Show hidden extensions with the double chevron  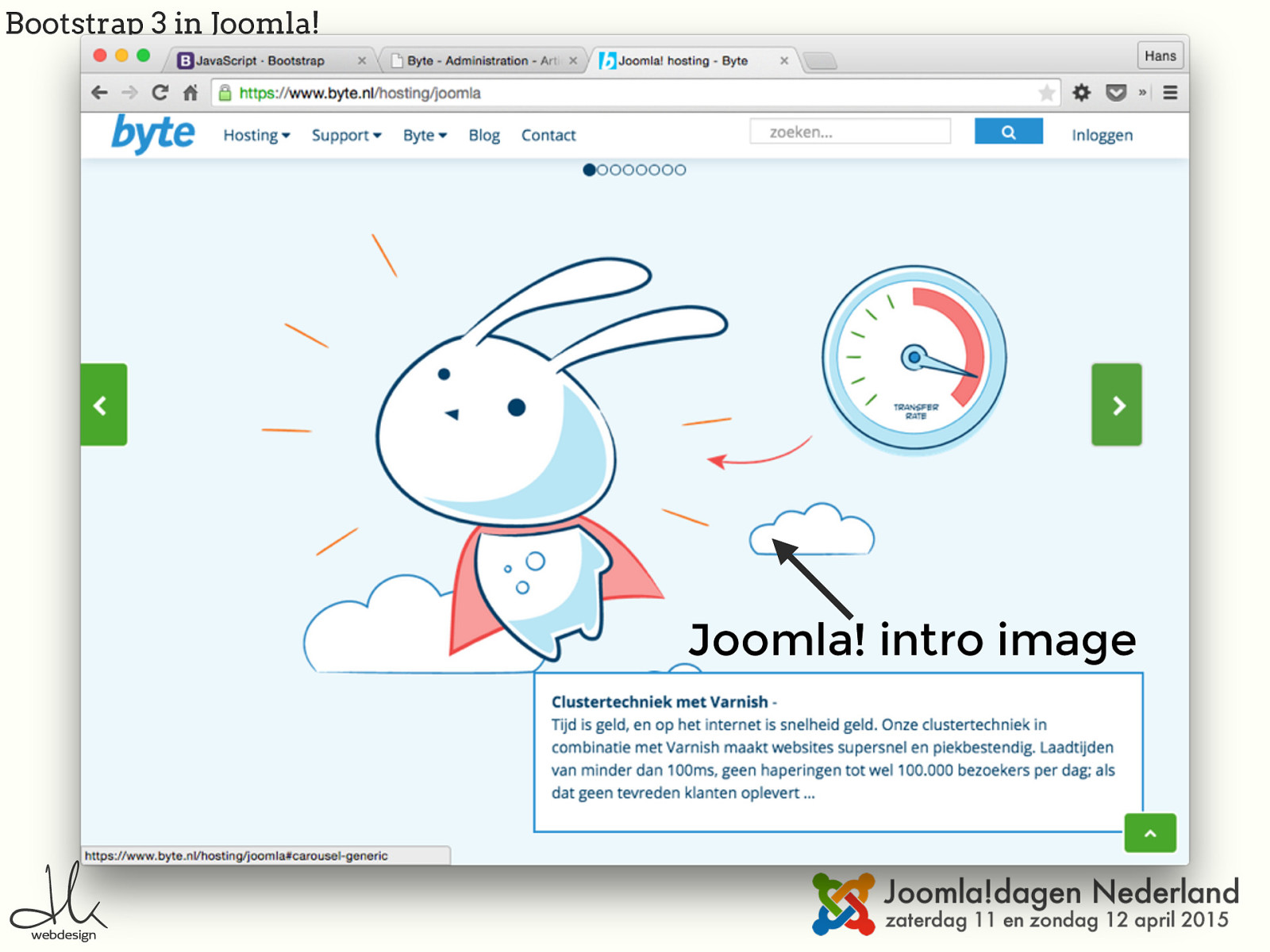[x=1142, y=93]
